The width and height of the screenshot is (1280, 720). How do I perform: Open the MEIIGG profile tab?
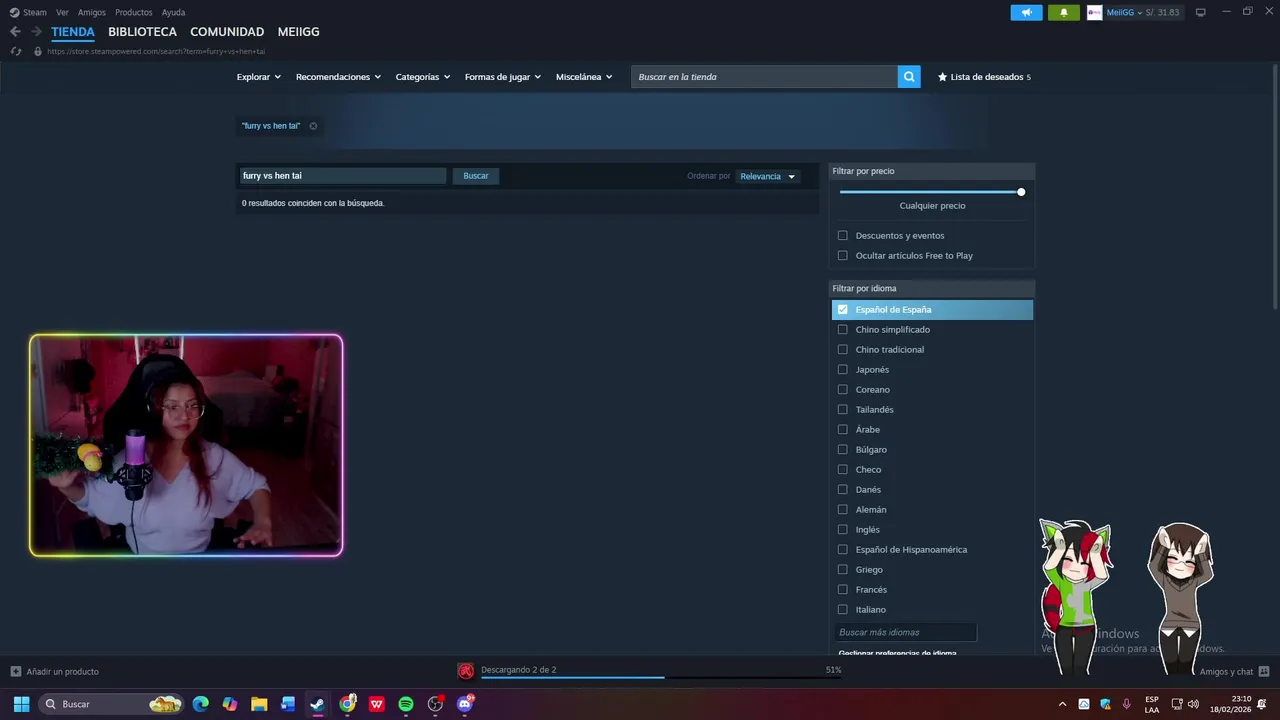pos(299,32)
